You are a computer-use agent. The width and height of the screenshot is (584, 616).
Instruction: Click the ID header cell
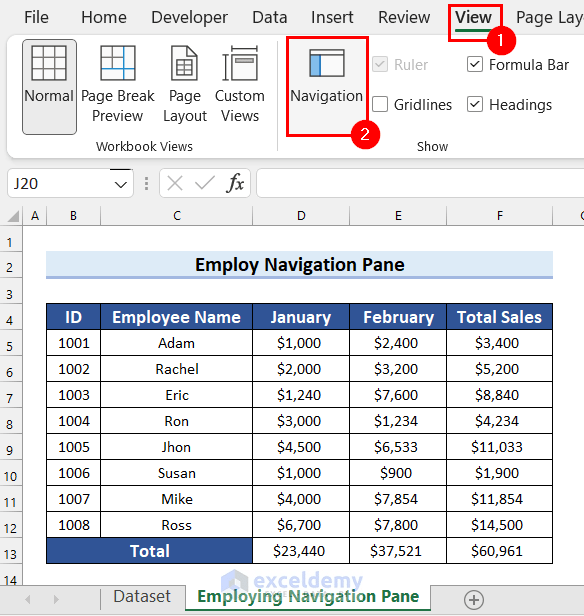(73, 317)
